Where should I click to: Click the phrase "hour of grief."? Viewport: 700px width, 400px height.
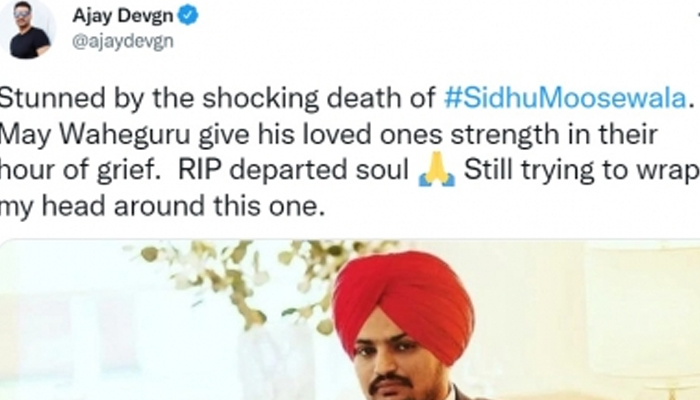click(x=80, y=171)
